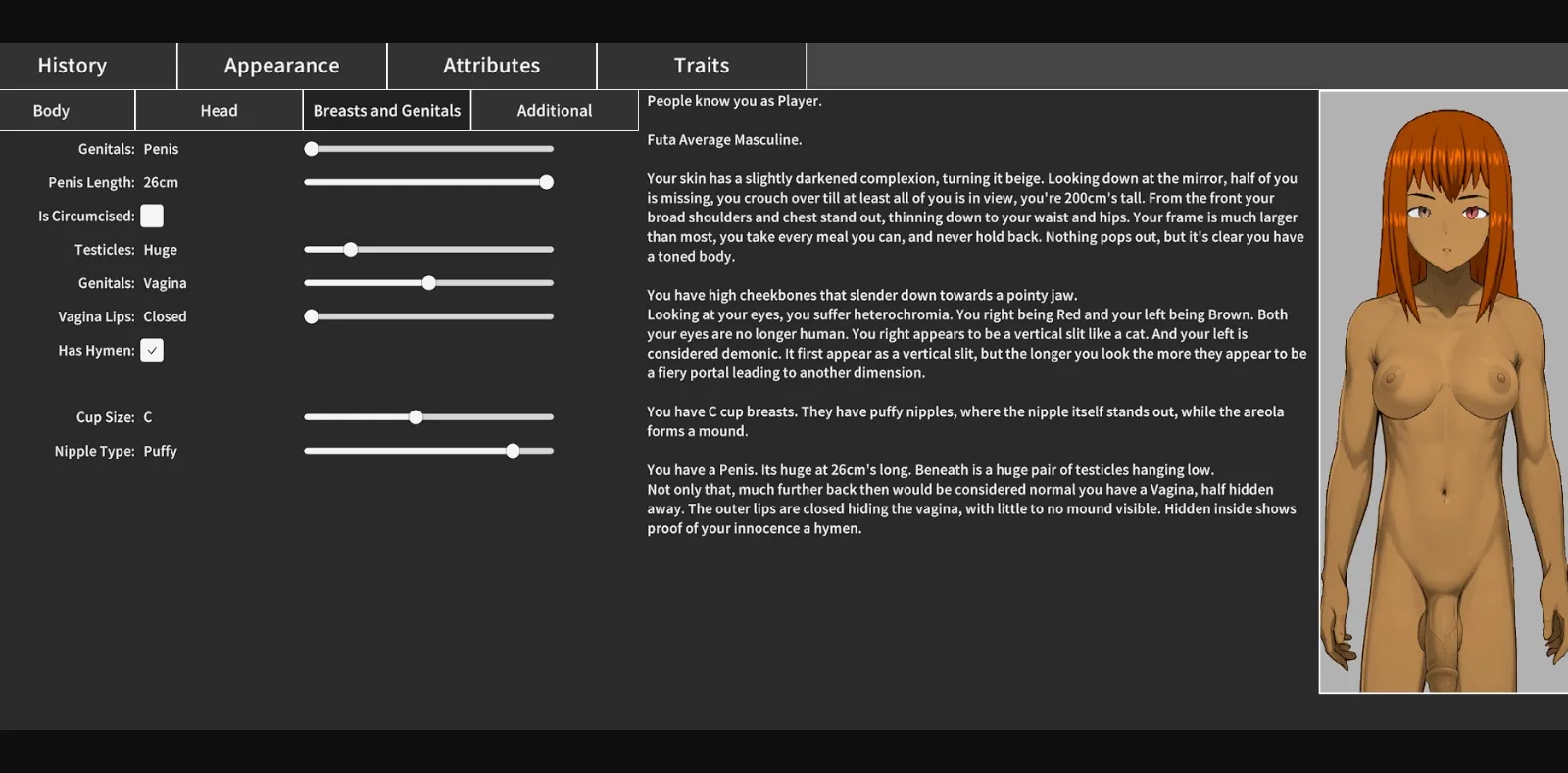Click the Nipple Type slider handle

tap(513, 451)
